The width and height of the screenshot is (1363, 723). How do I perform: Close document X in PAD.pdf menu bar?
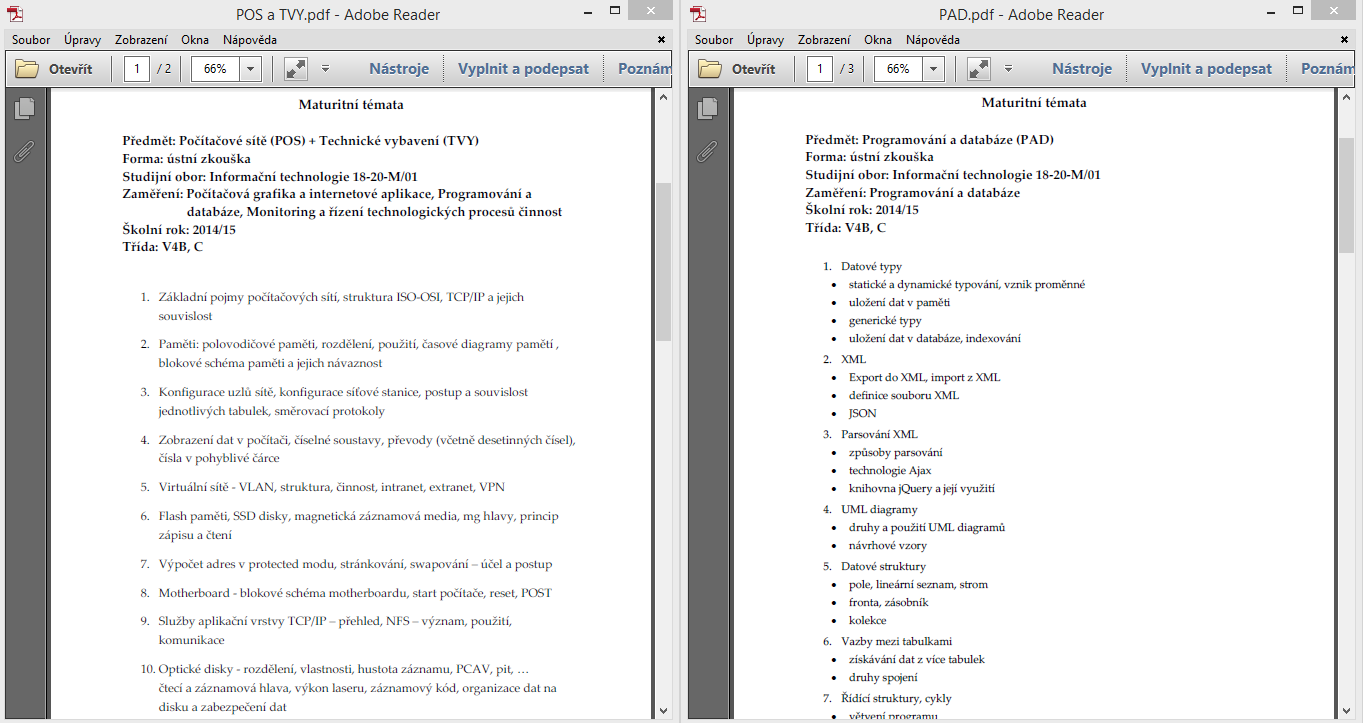[x=1343, y=40]
